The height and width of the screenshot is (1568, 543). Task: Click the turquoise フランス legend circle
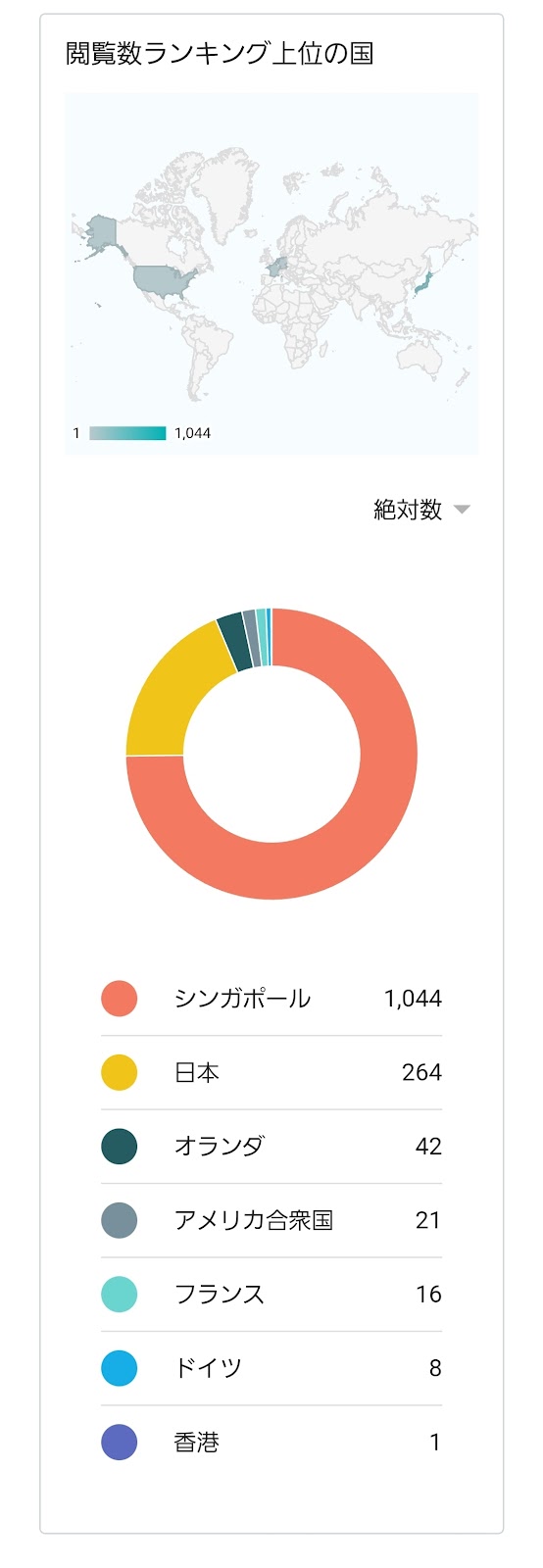[120, 1295]
